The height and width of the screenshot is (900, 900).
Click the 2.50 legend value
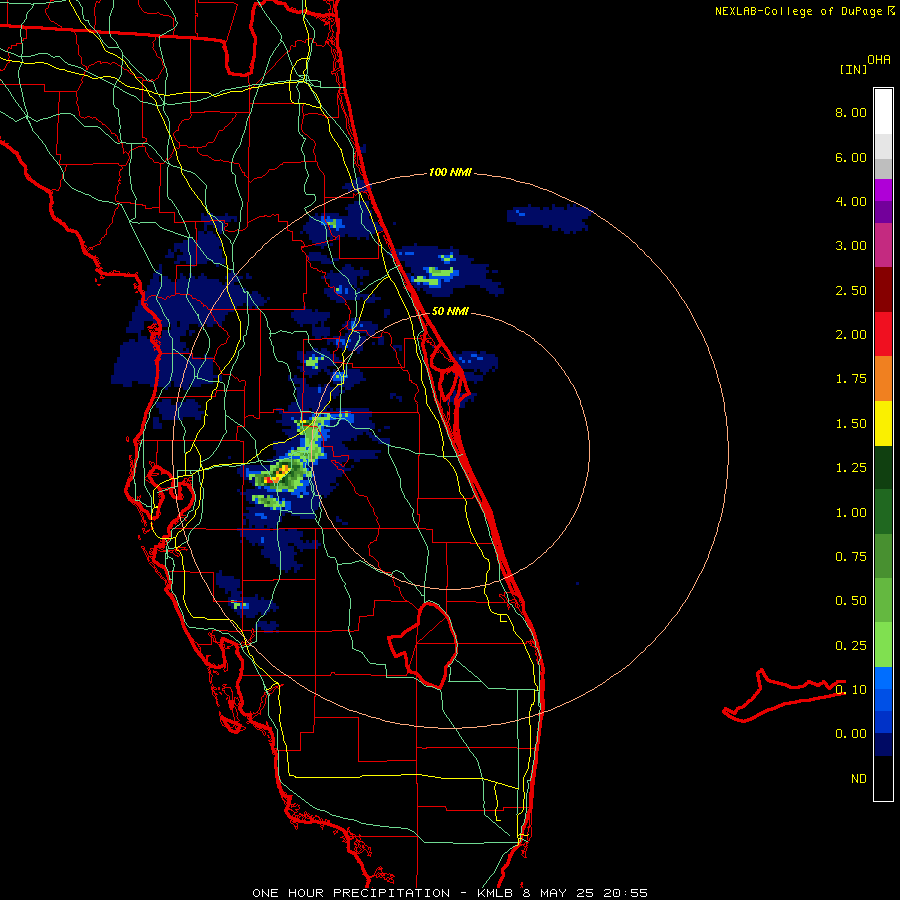point(851,290)
